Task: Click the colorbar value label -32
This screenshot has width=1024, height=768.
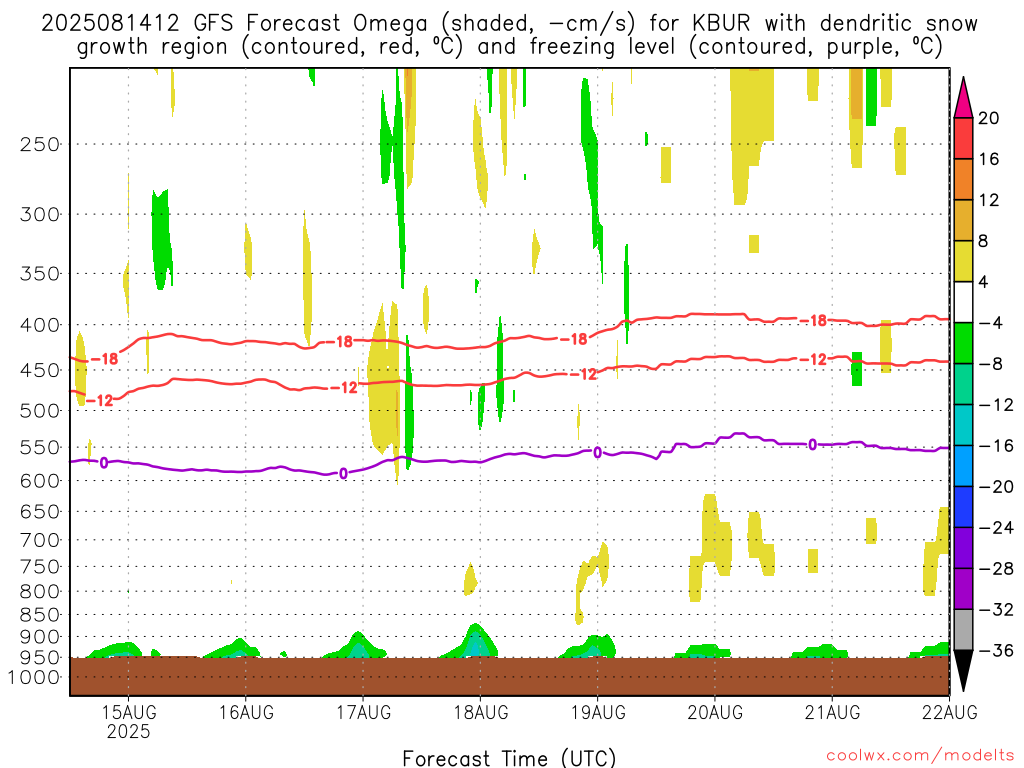Action: coord(996,609)
